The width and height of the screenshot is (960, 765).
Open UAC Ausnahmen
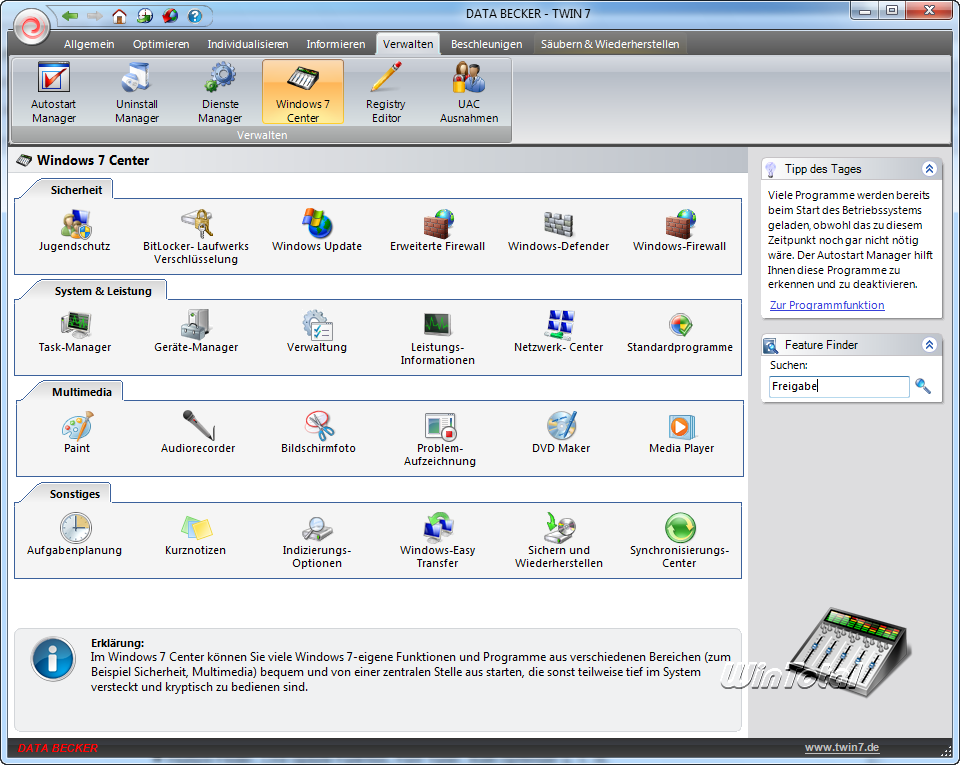point(469,92)
